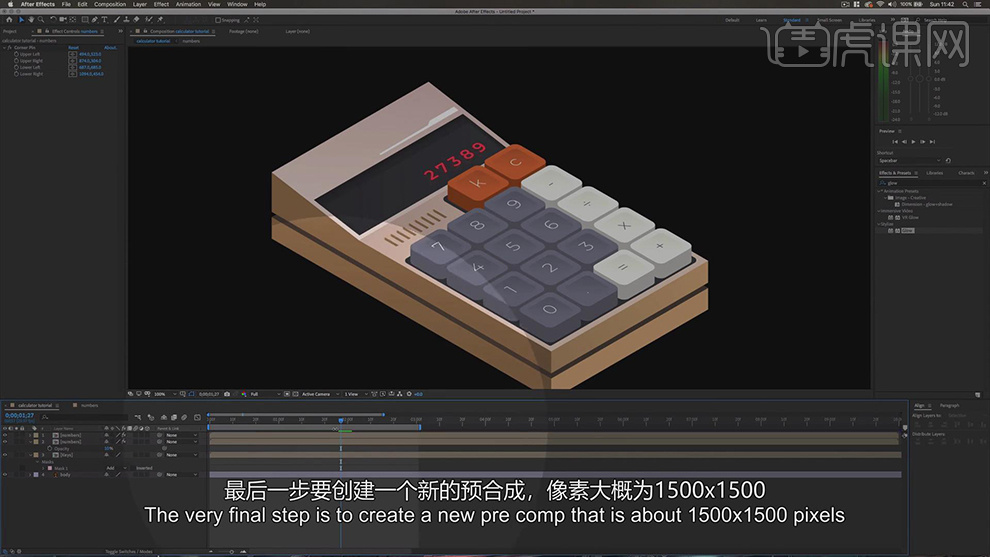Click the Composition Mini-Flowchart icon in timeline
The image size is (990, 557).
(x=138, y=417)
